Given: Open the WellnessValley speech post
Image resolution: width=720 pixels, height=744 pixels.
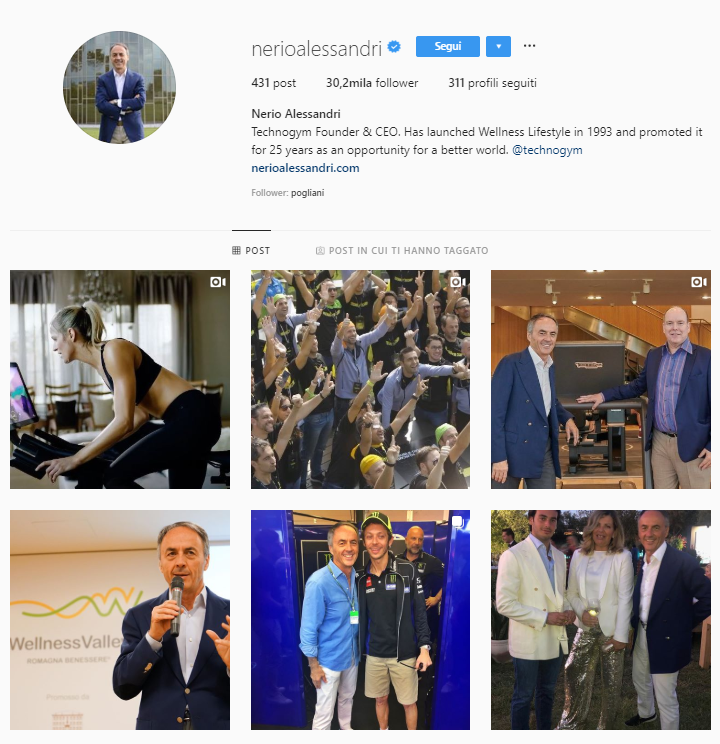Looking at the screenshot, I should pyautogui.click(x=120, y=620).
